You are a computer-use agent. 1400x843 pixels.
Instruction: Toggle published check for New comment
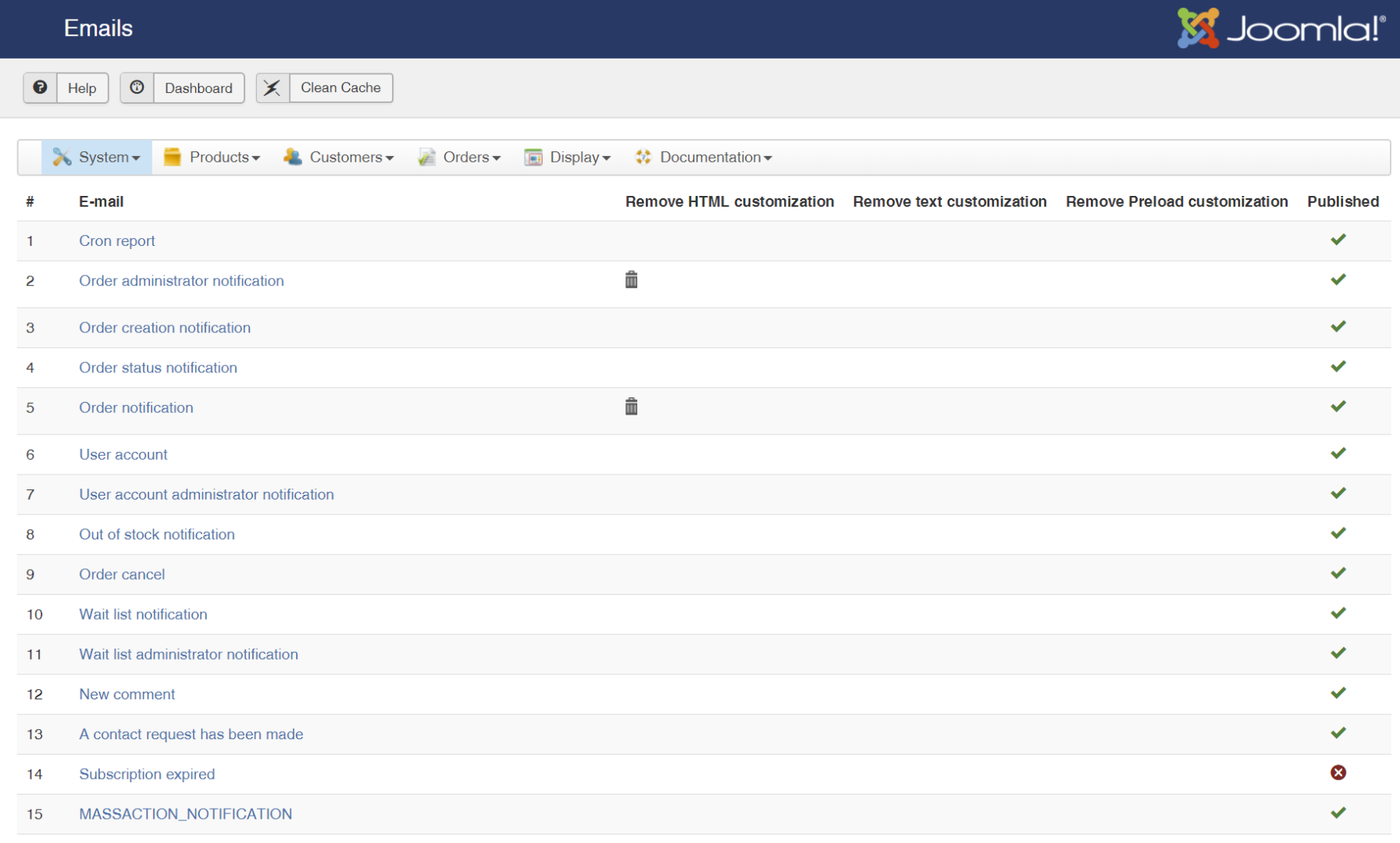pyautogui.click(x=1338, y=692)
